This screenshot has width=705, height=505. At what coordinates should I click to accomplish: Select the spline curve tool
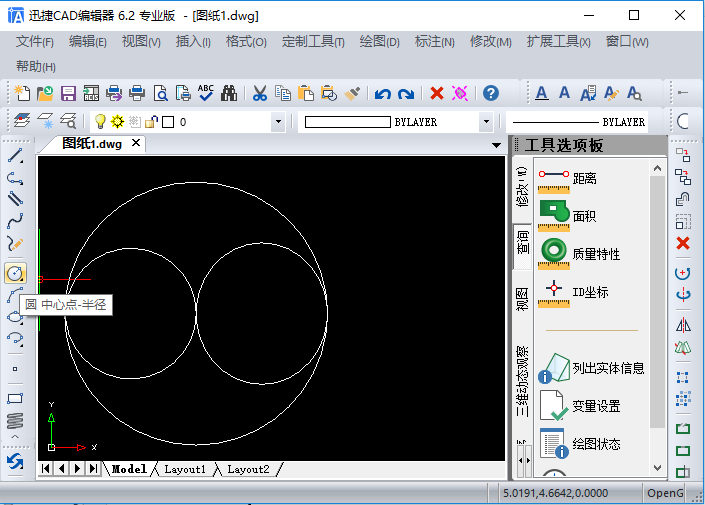15,221
